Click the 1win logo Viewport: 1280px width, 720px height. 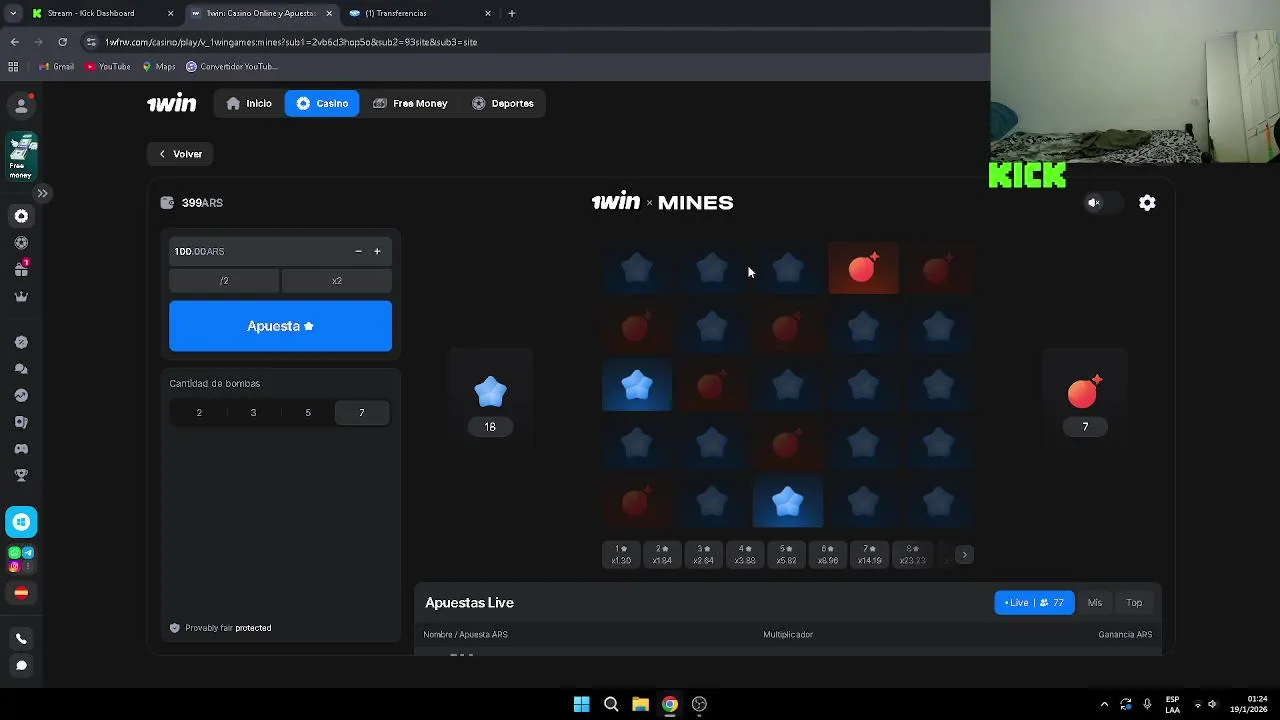point(172,103)
